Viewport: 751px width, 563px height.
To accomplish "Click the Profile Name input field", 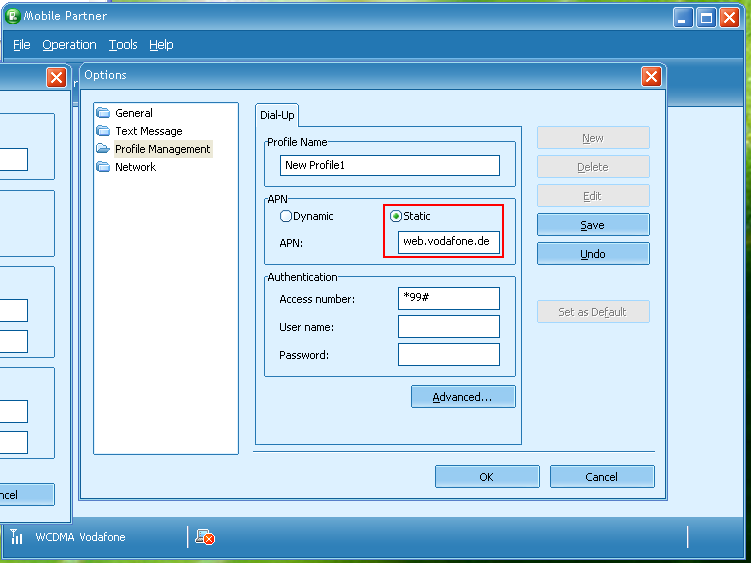I will pyautogui.click(x=390, y=165).
